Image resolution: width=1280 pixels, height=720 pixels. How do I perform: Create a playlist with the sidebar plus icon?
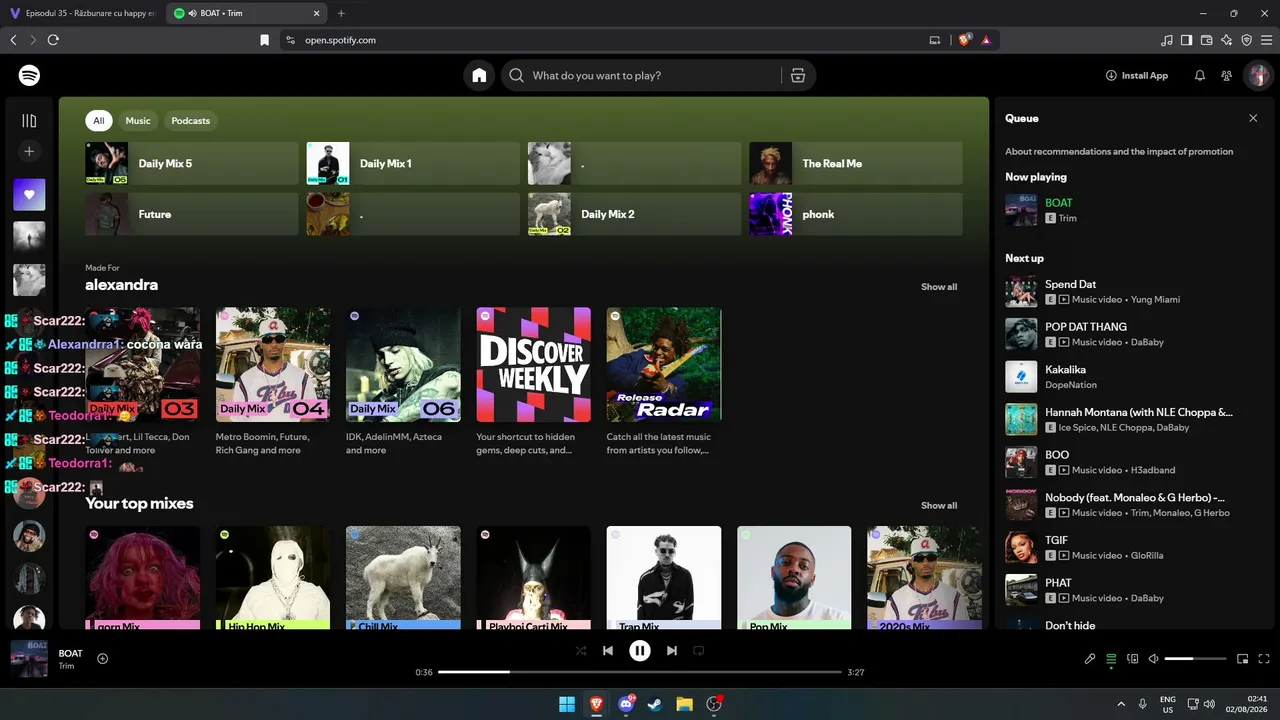[29, 151]
